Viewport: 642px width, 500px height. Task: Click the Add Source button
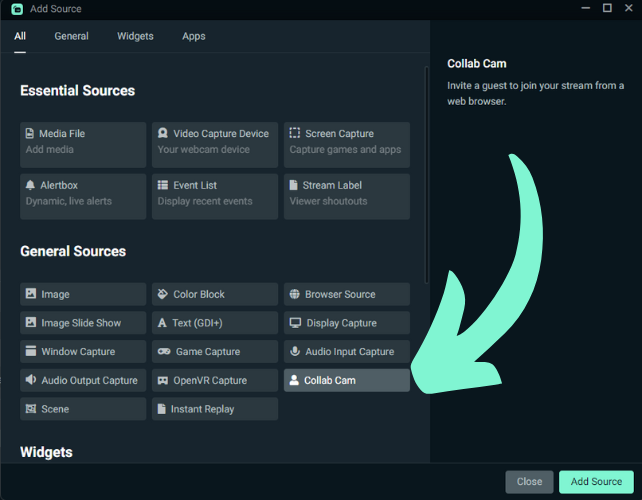tap(596, 481)
